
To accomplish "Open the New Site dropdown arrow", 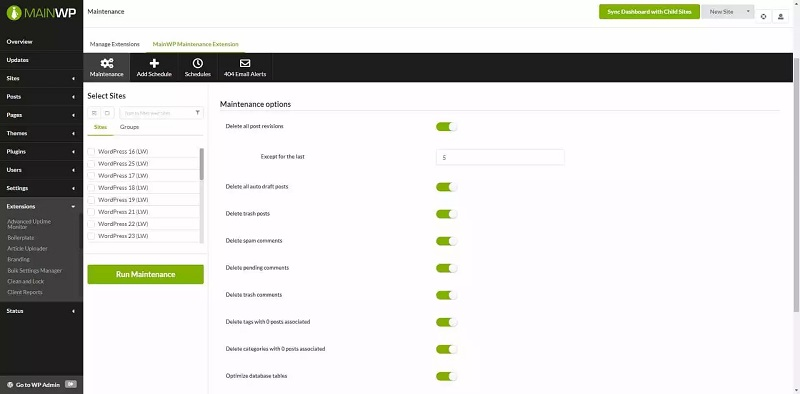I will (x=748, y=12).
